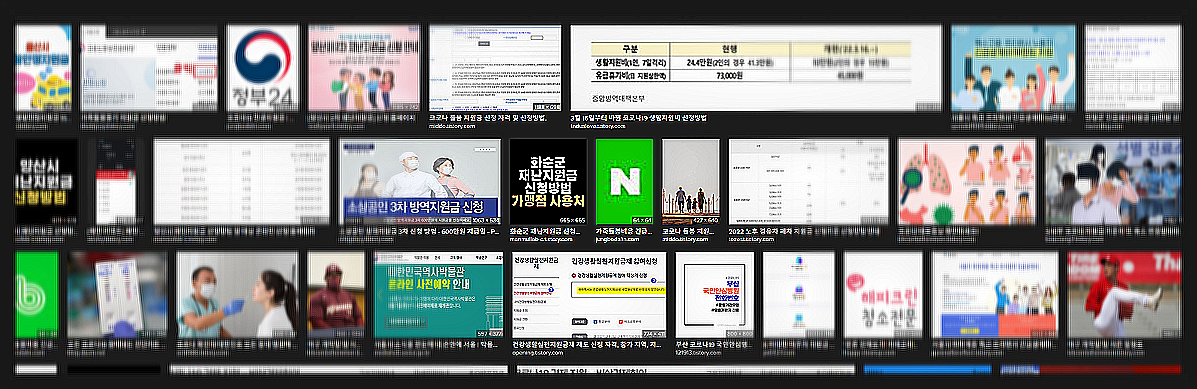Open the website screenshot with yellow highlight bar
The height and width of the screenshot is (389, 1197).
pyautogui.click(x=589, y=295)
